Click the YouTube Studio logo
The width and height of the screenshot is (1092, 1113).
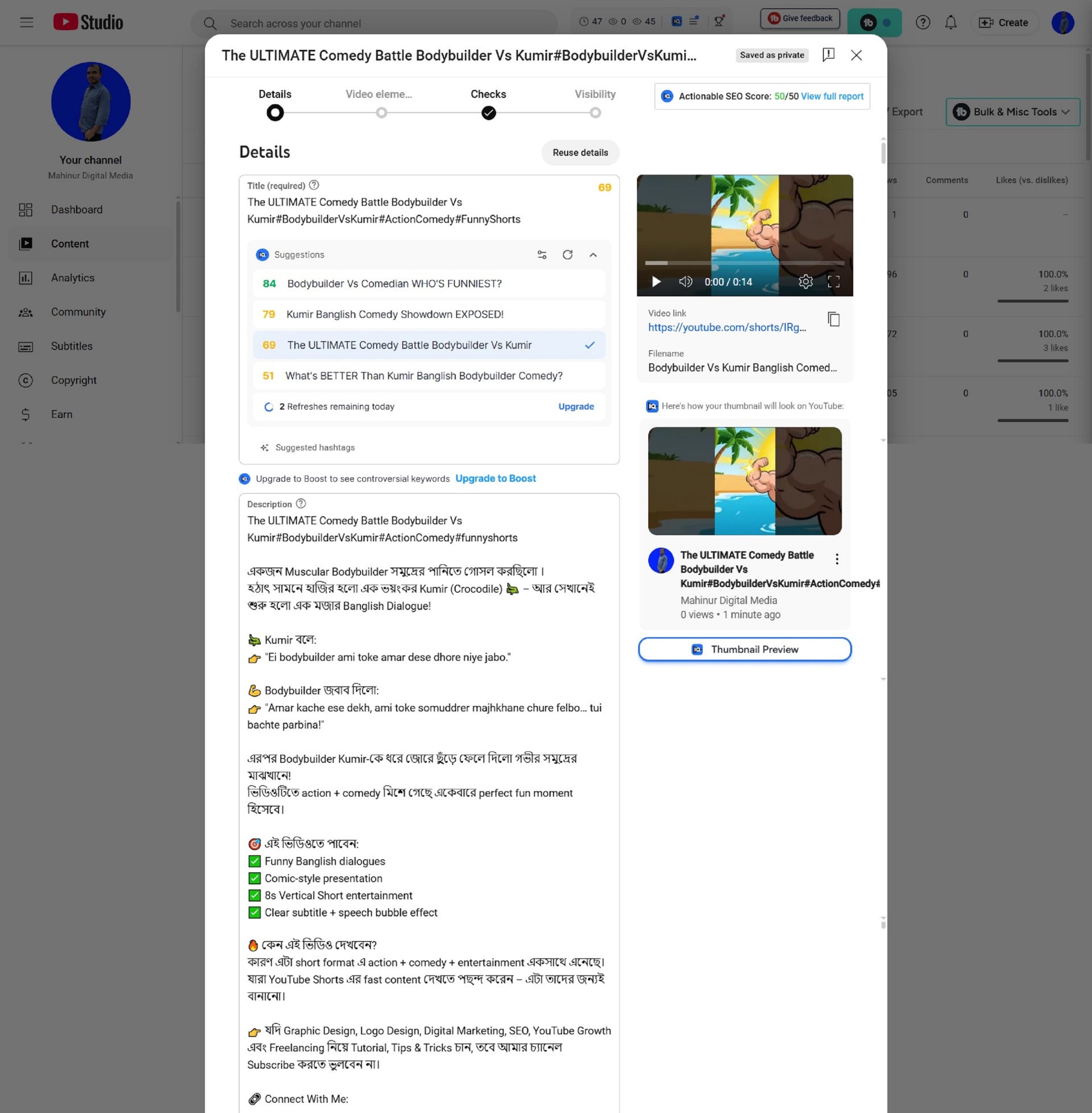click(x=88, y=22)
